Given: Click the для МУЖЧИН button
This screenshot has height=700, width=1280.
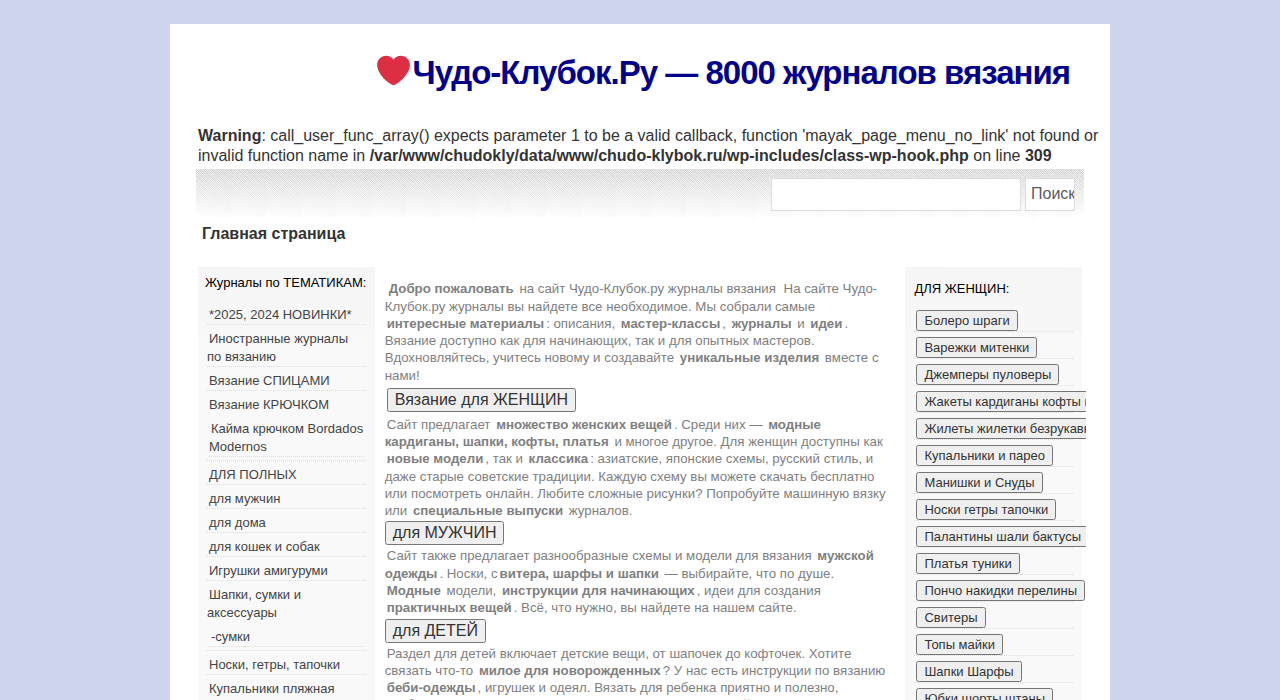Looking at the screenshot, I should click(444, 533).
